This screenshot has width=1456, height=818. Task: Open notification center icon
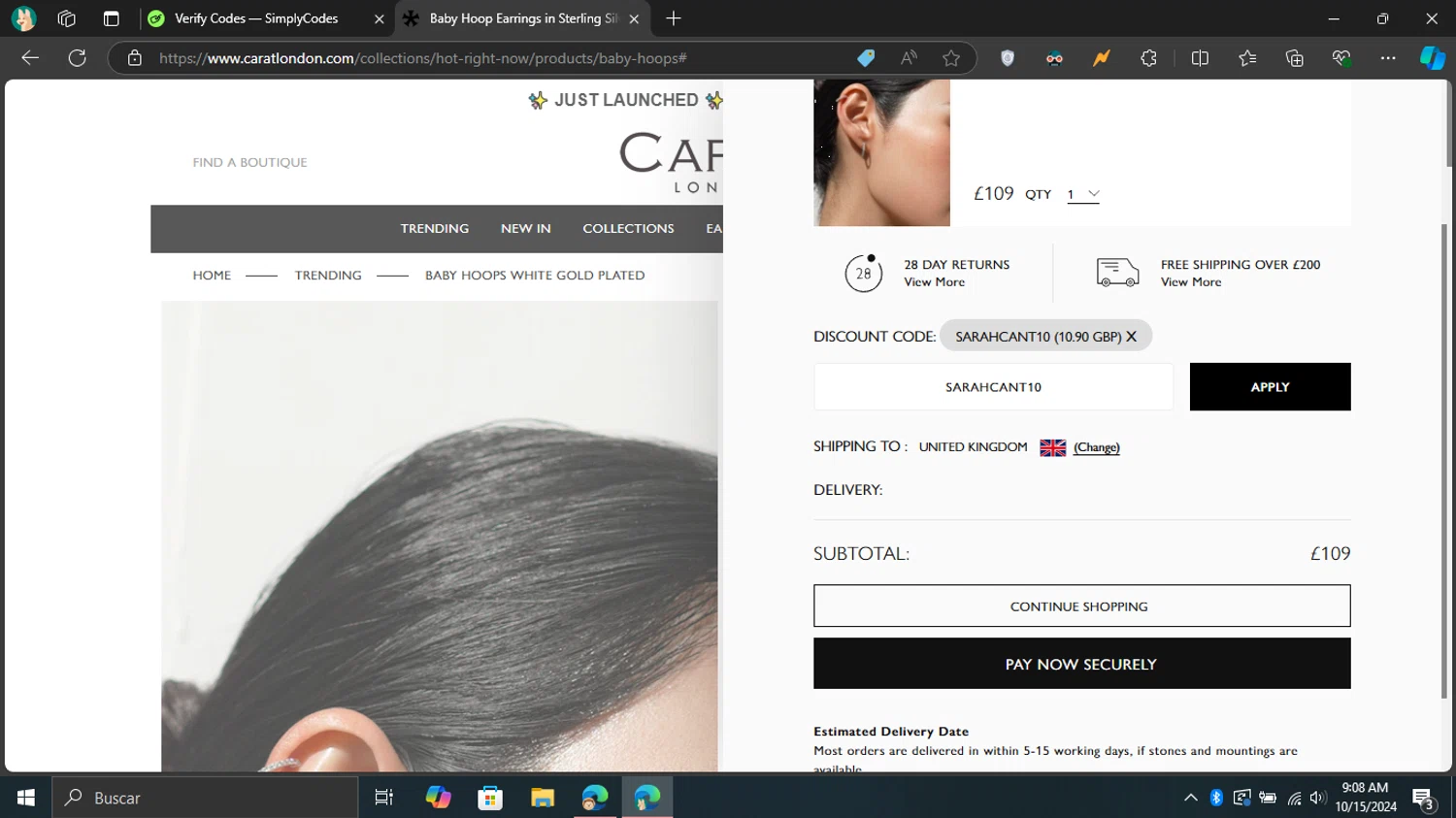pos(1424,799)
